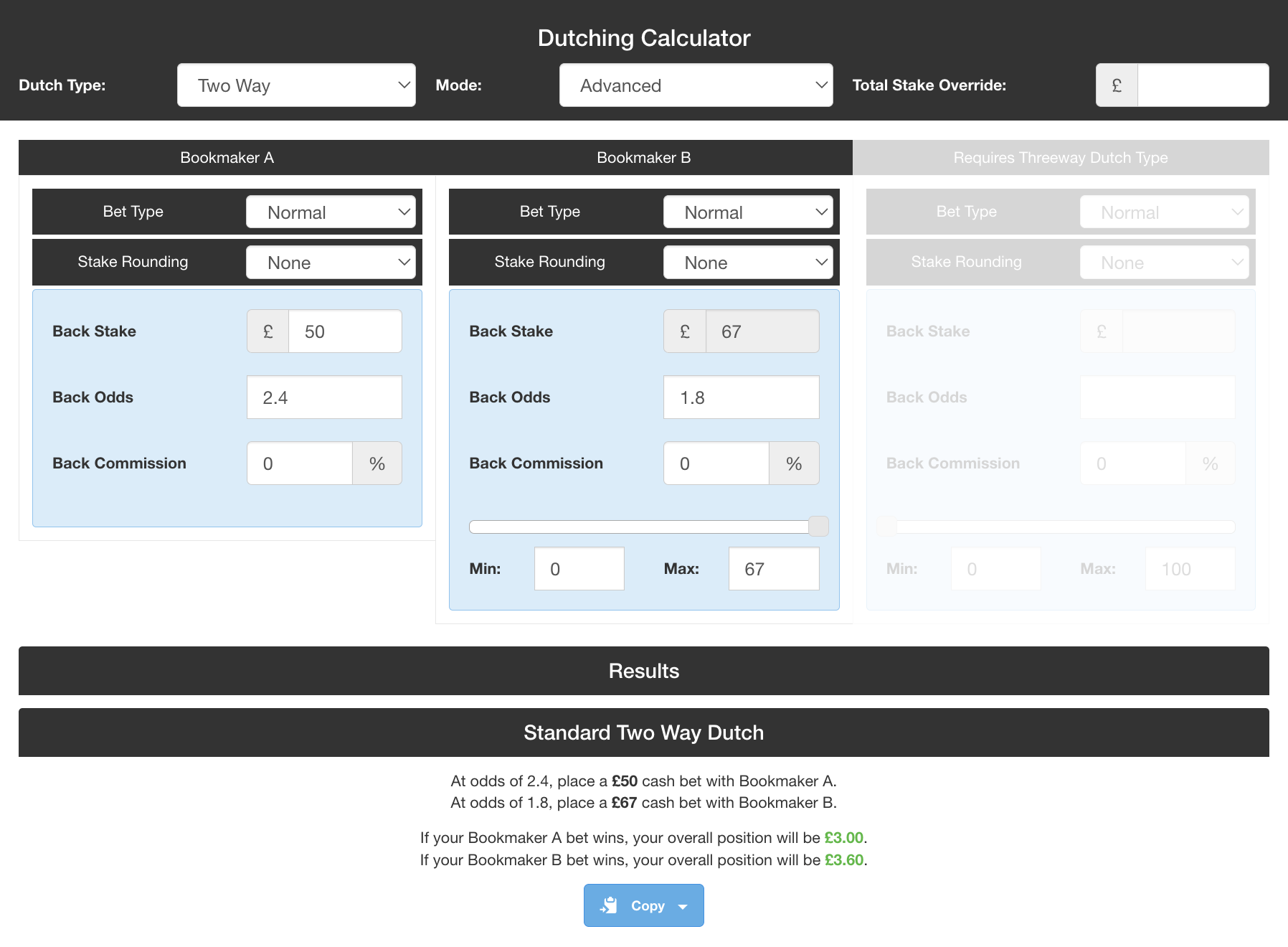Click the Results section header
The height and width of the screenshot is (947, 1288).
(644, 671)
